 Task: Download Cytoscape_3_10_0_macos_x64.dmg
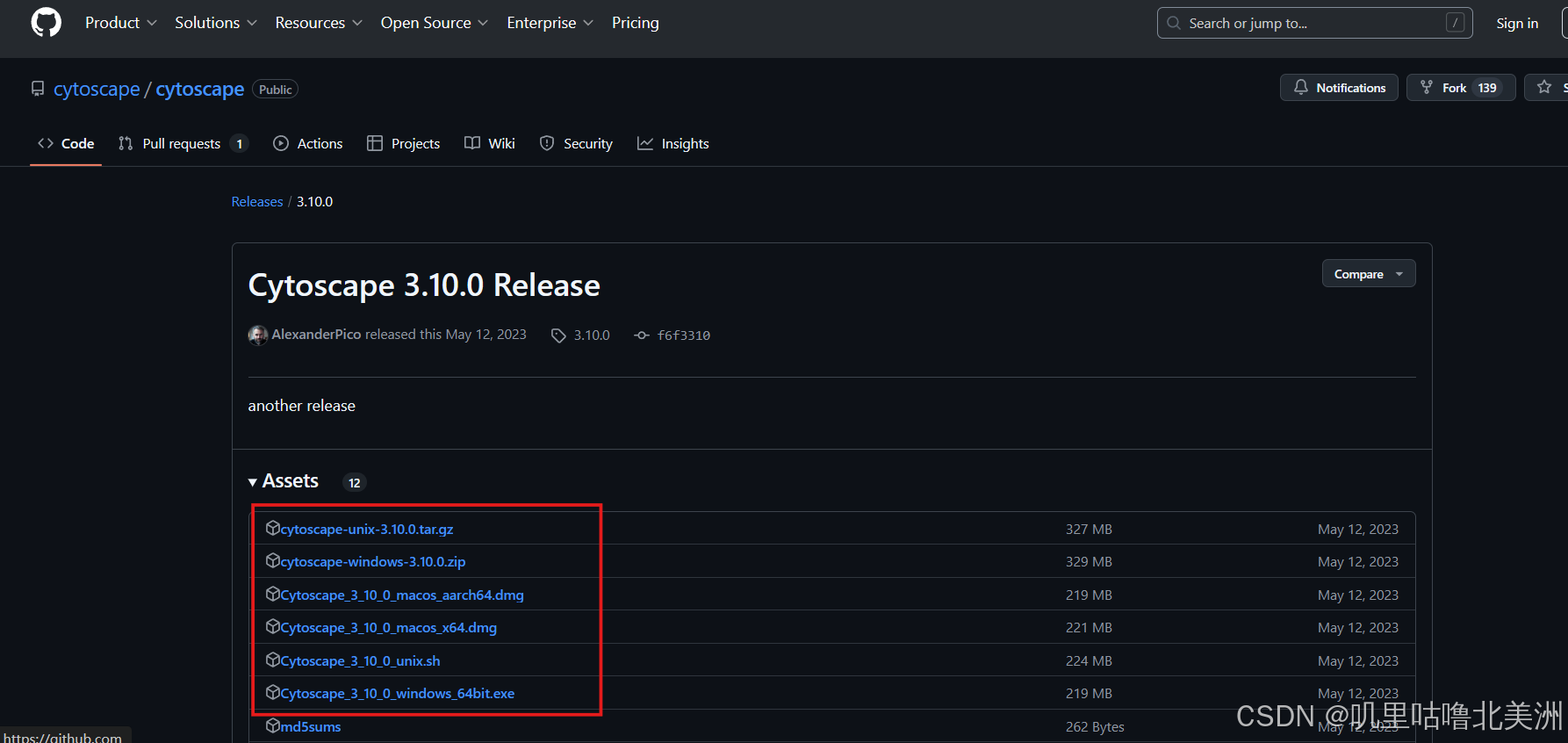(x=389, y=627)
